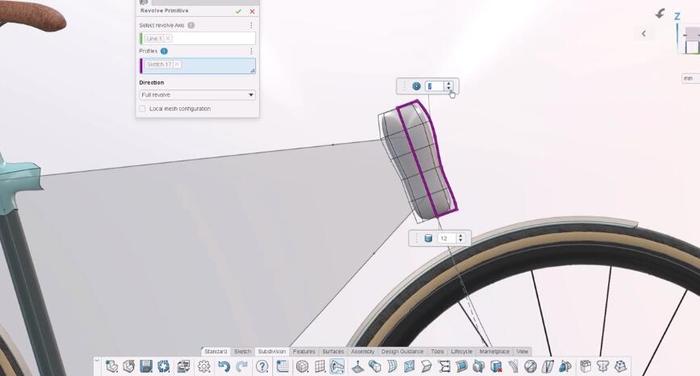
Task: Click the last toolbar icon with nodes cube
Action: click(620, 367)
